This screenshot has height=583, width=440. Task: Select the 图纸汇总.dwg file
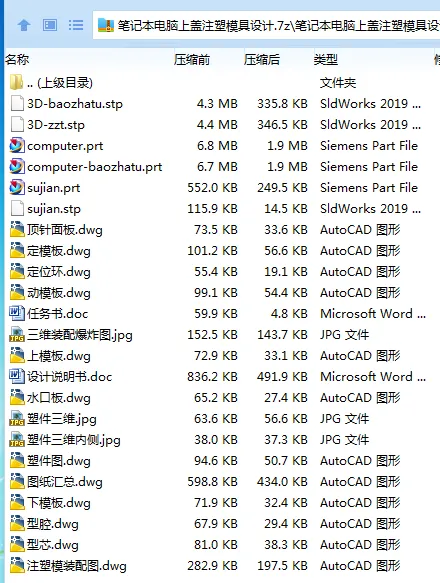(x=65, y=482)
